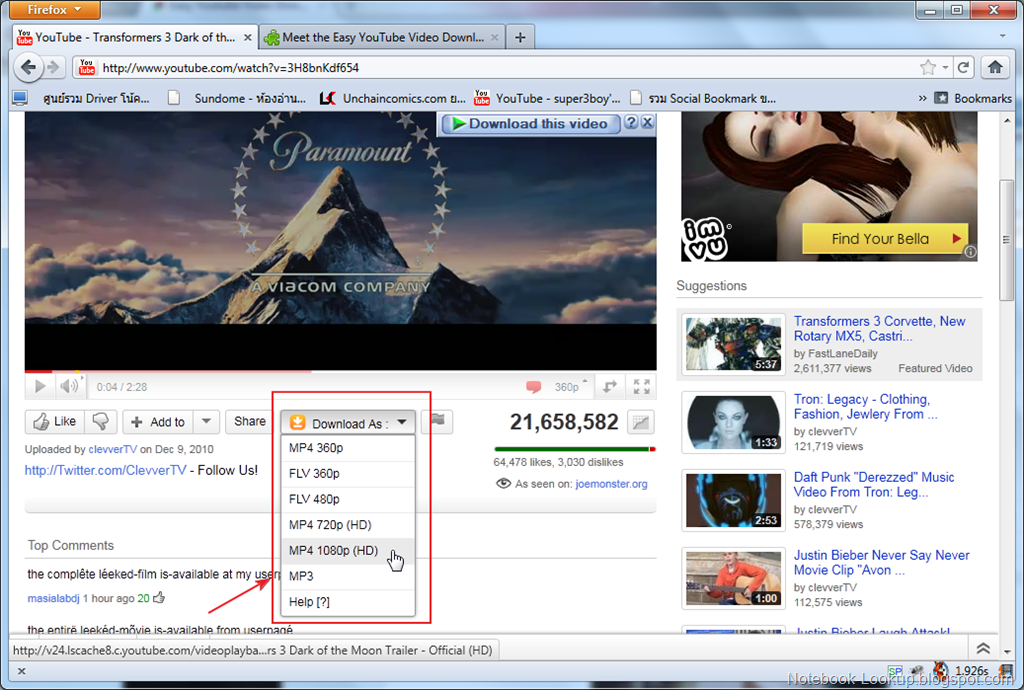Open the ad info icon on IMVU ad
This screenshot has width=1024, height=690.
point(970,252)
